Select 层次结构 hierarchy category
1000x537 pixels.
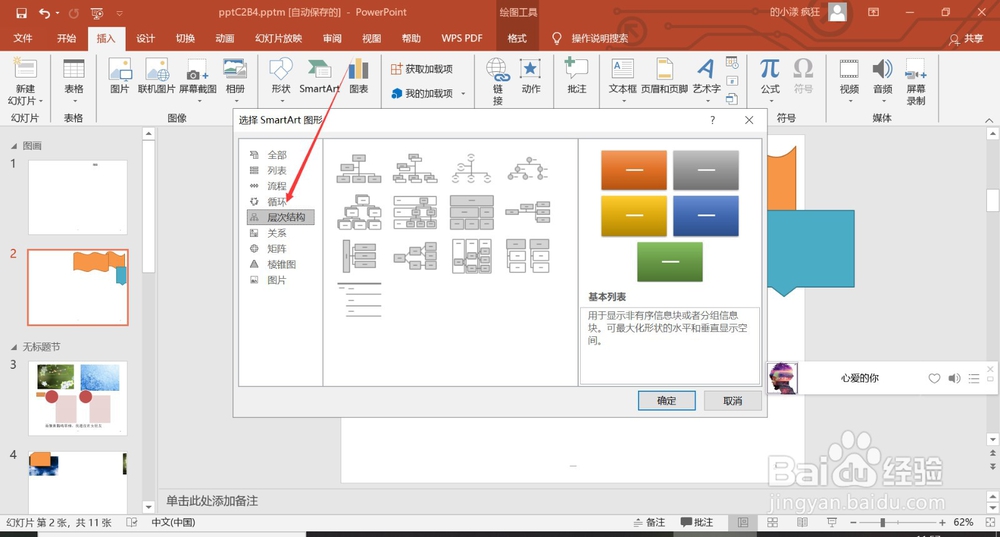pos(281,217)
